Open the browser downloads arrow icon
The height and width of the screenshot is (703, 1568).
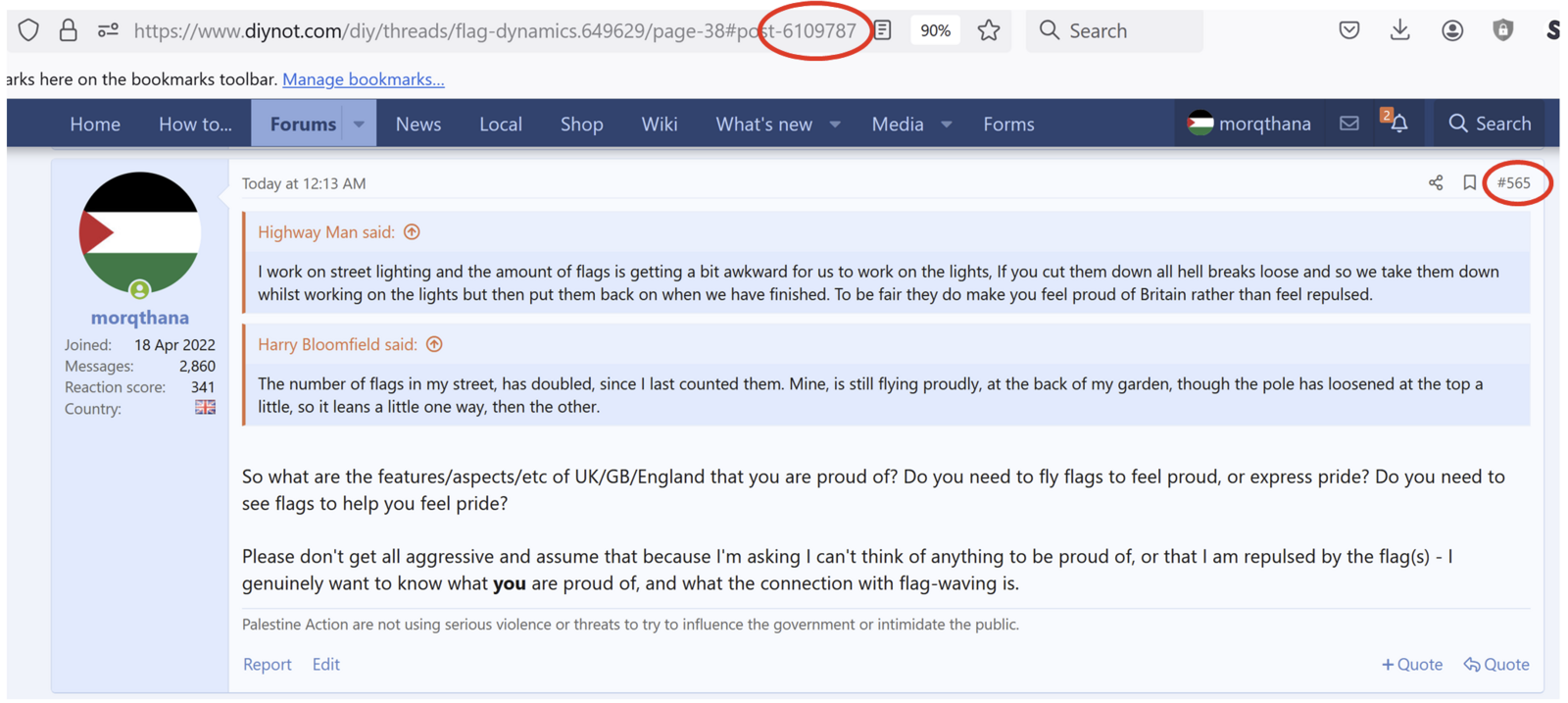coord(1399,30)
